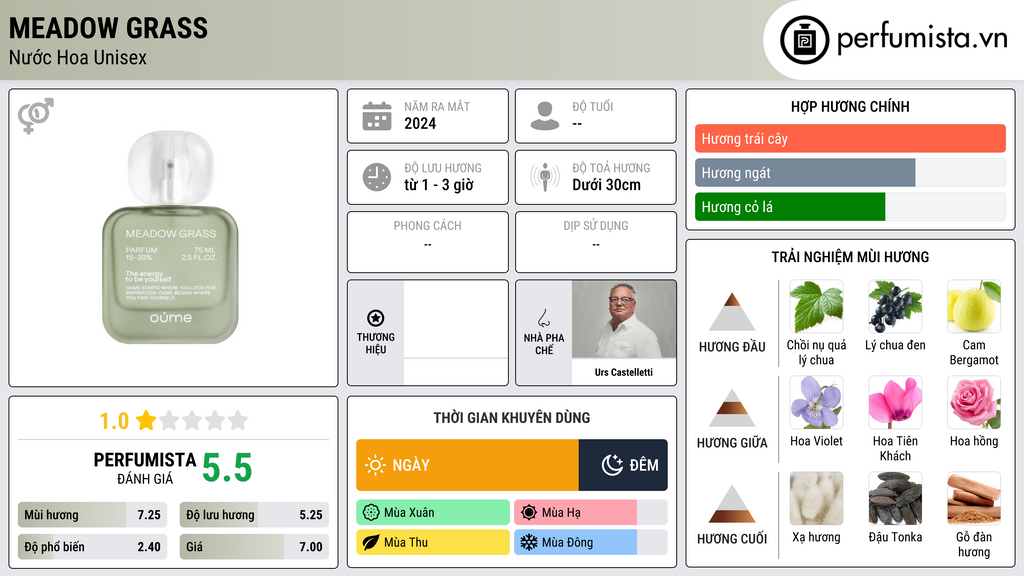Click the sun icon in the Ngày bar
1024x576 pixels.
point(376,465)
